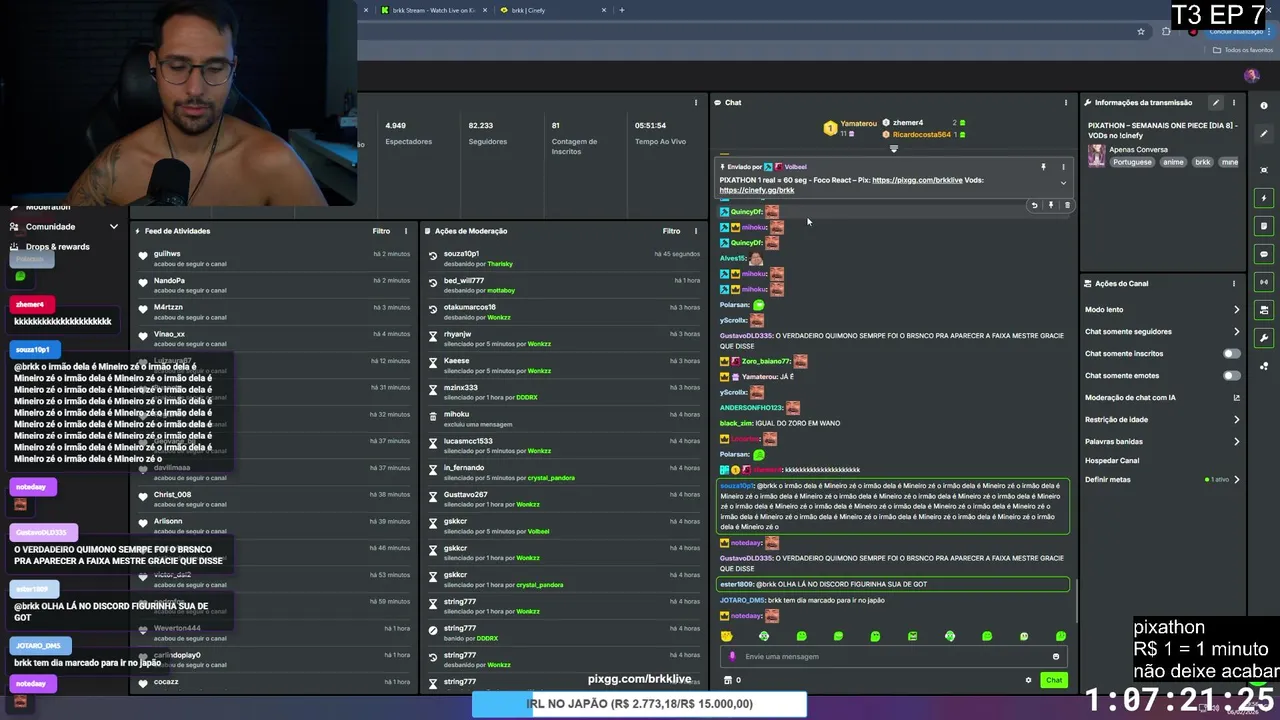Click the shop icon below message box
This screenshot has width=1280, height=720.
[728, 680]
